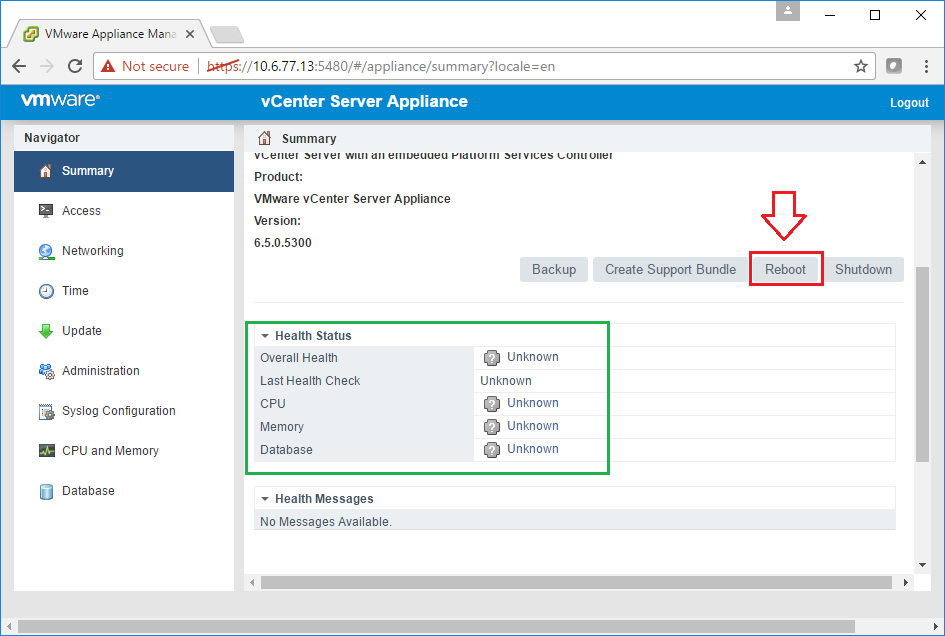
Task: Click the Database cylinder icon
Action: (46, 492)
